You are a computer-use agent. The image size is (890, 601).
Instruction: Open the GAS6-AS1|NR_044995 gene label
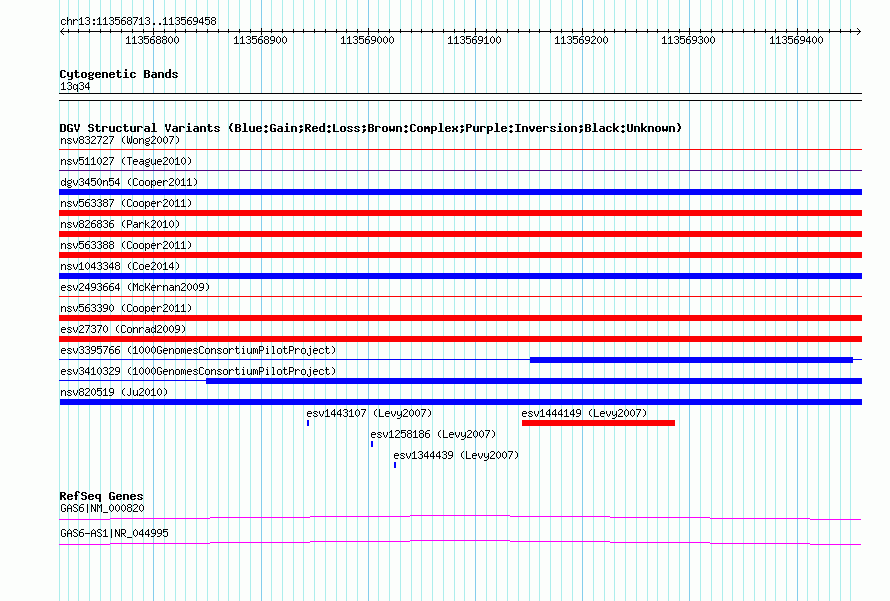click(114, 533)
